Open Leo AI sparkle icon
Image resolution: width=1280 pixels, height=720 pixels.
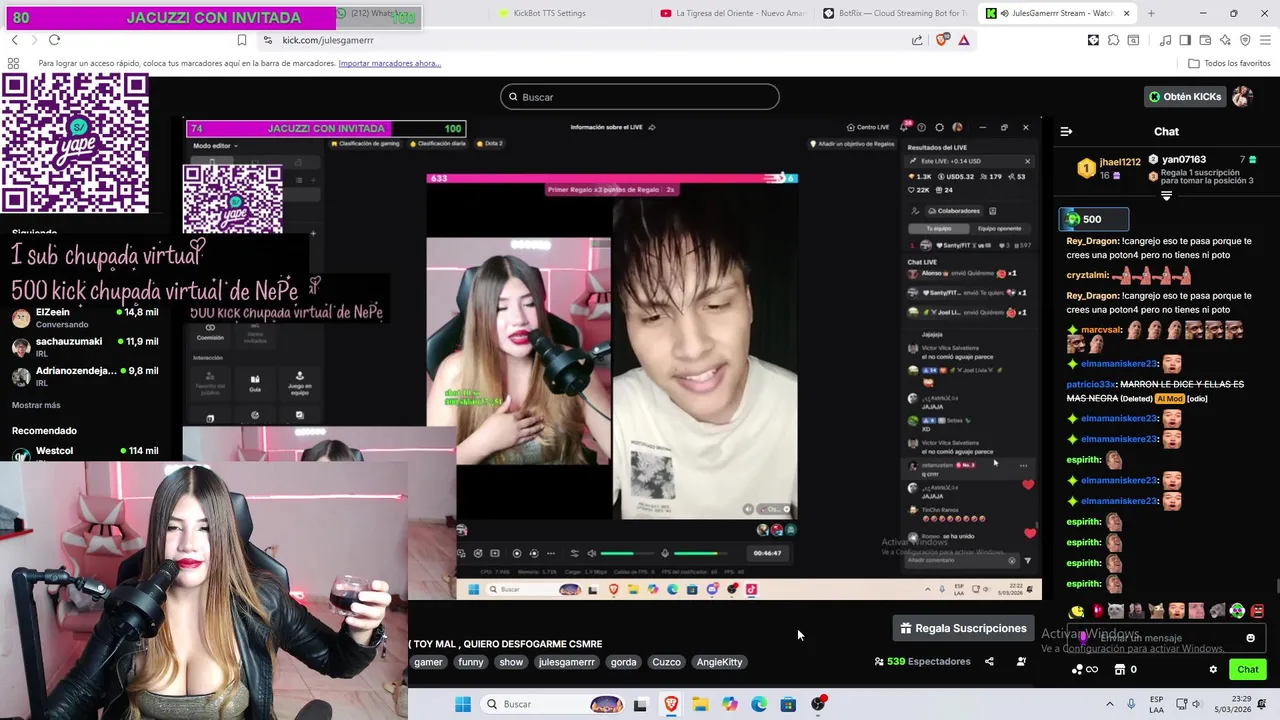point(1225,40)
